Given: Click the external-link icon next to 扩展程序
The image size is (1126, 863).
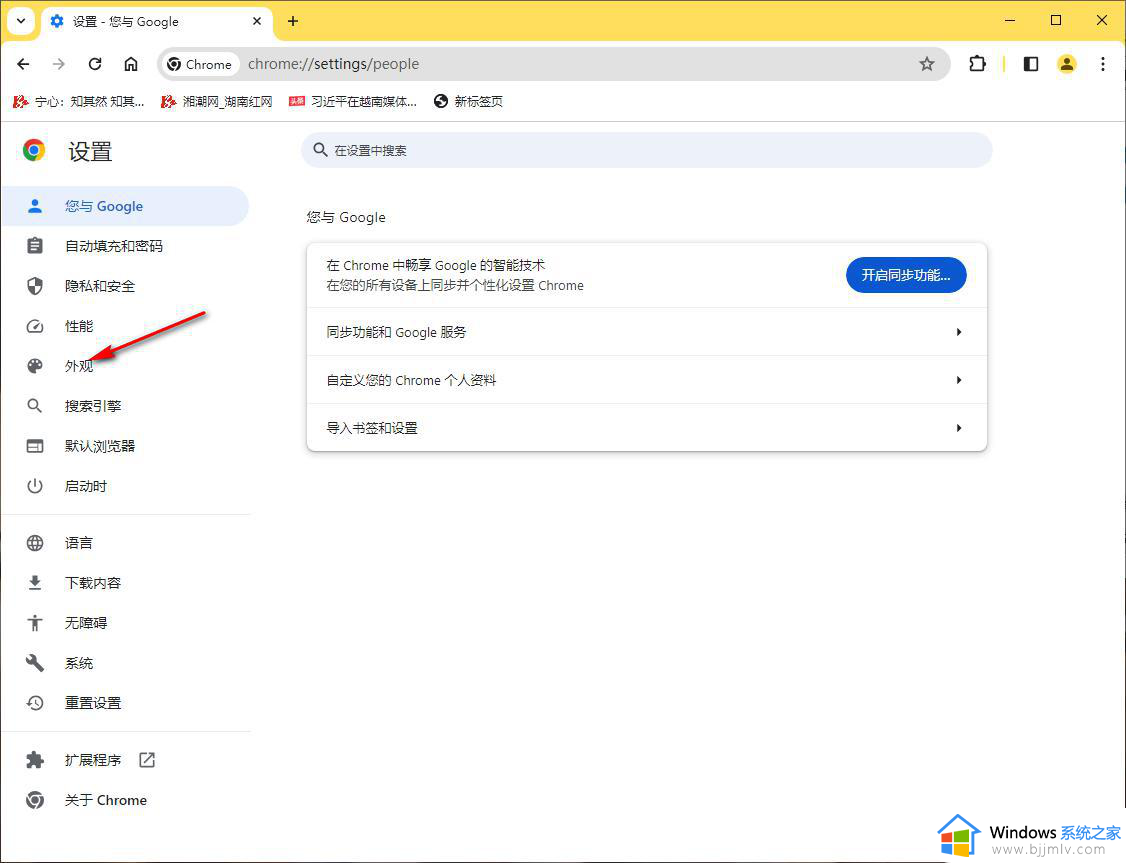Looking at the screenshot, I should 147,760.
